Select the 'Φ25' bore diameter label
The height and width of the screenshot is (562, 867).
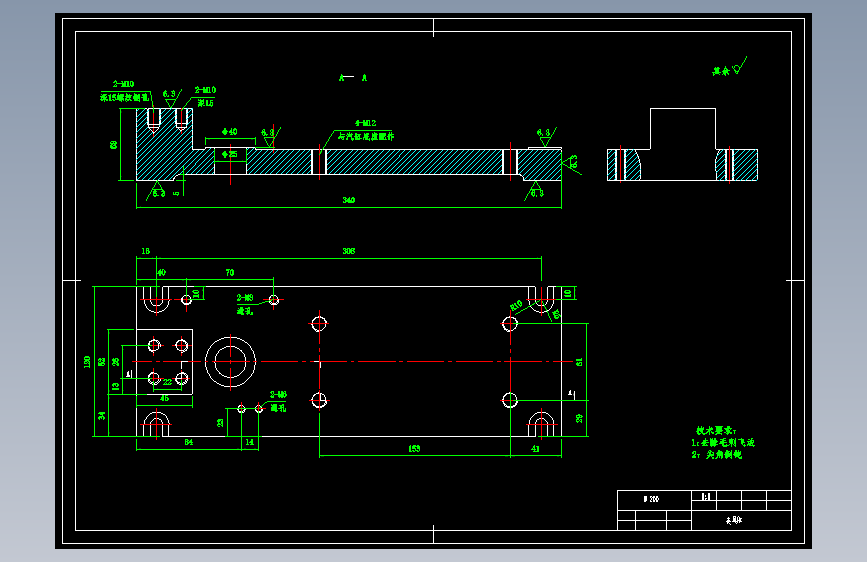(x=229, y=154)
